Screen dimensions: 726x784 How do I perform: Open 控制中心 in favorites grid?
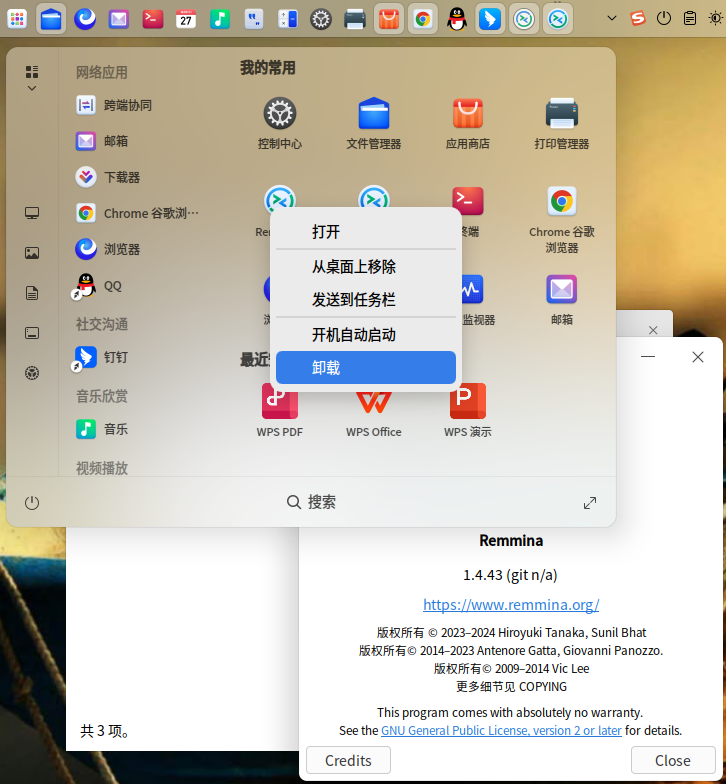280,123
